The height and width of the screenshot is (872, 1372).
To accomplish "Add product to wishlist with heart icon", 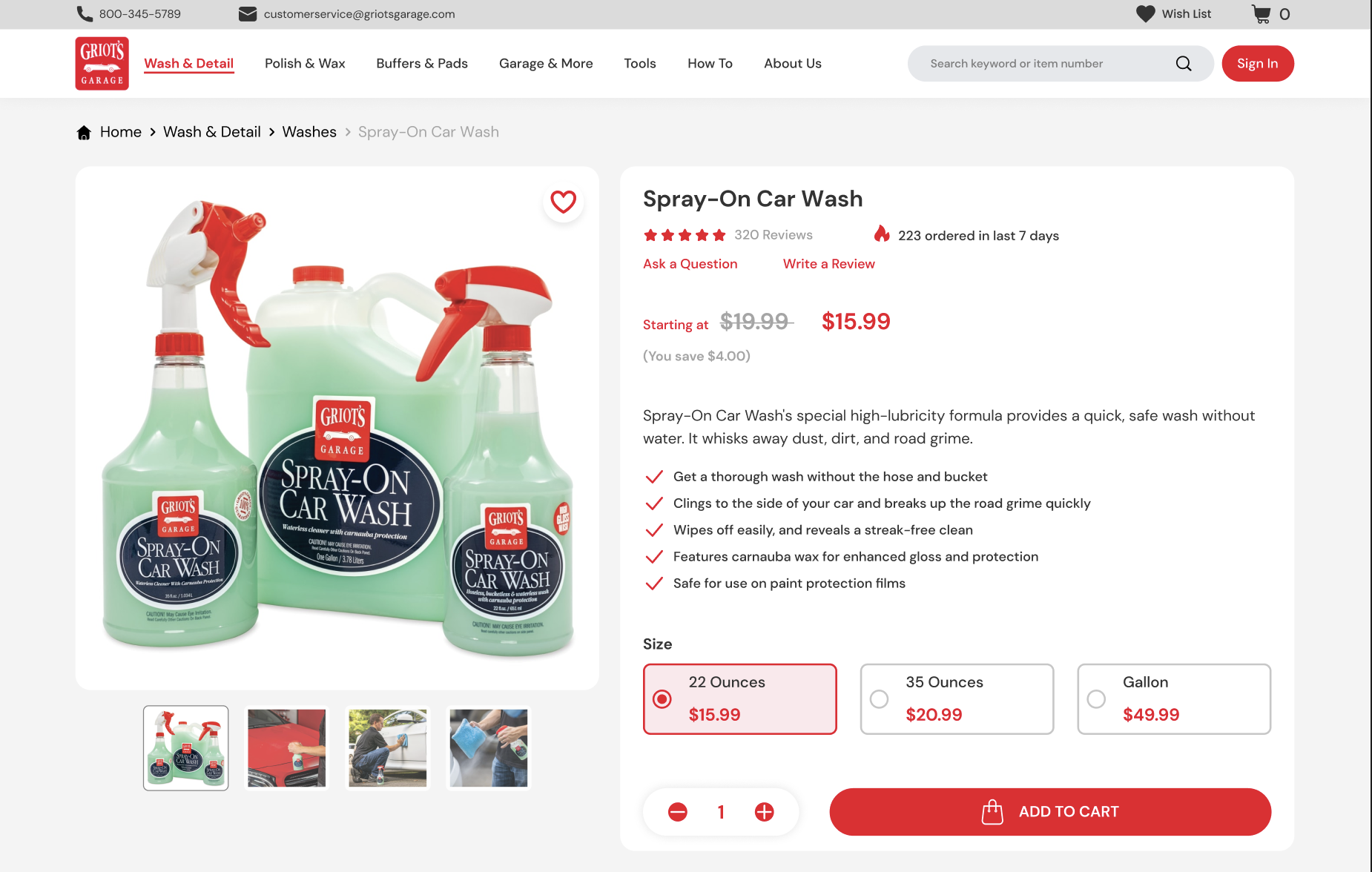I will (x=564, y=202).
